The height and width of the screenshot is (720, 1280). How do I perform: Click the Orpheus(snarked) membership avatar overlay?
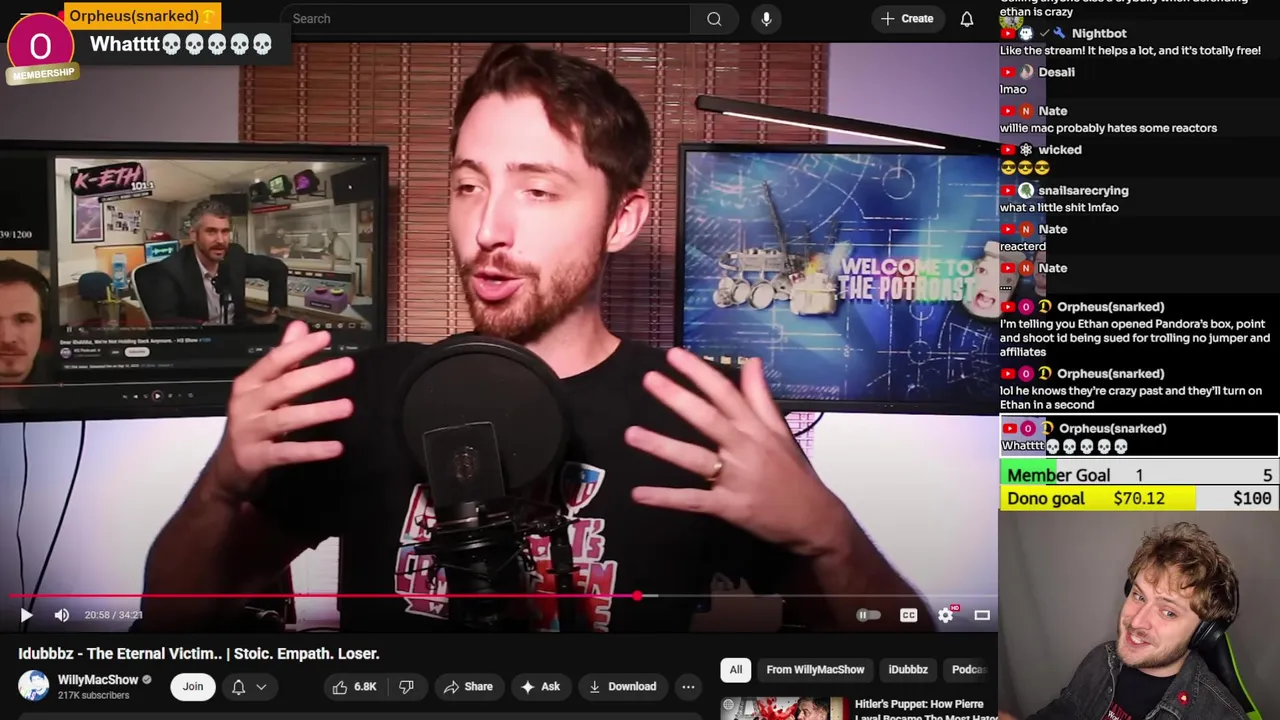click(40, 47)
